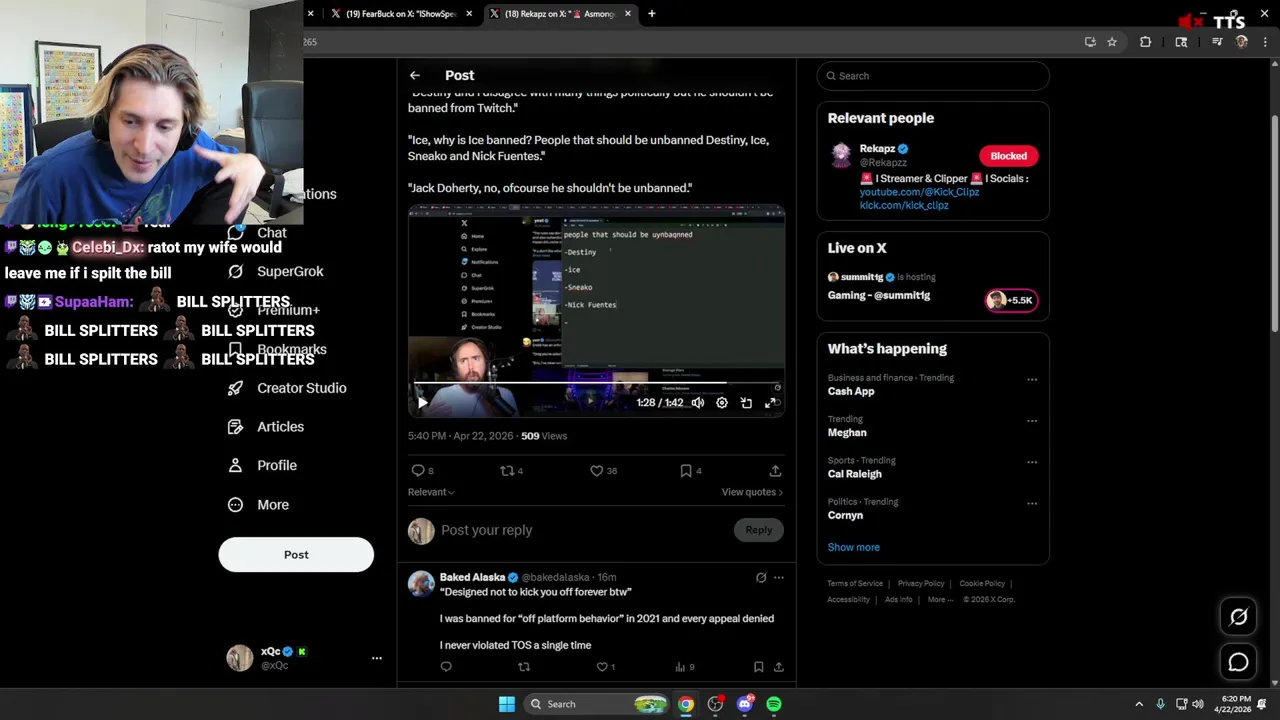
Task: Open Chrome three-dot menu
Action: click(x=1265, y=42)
